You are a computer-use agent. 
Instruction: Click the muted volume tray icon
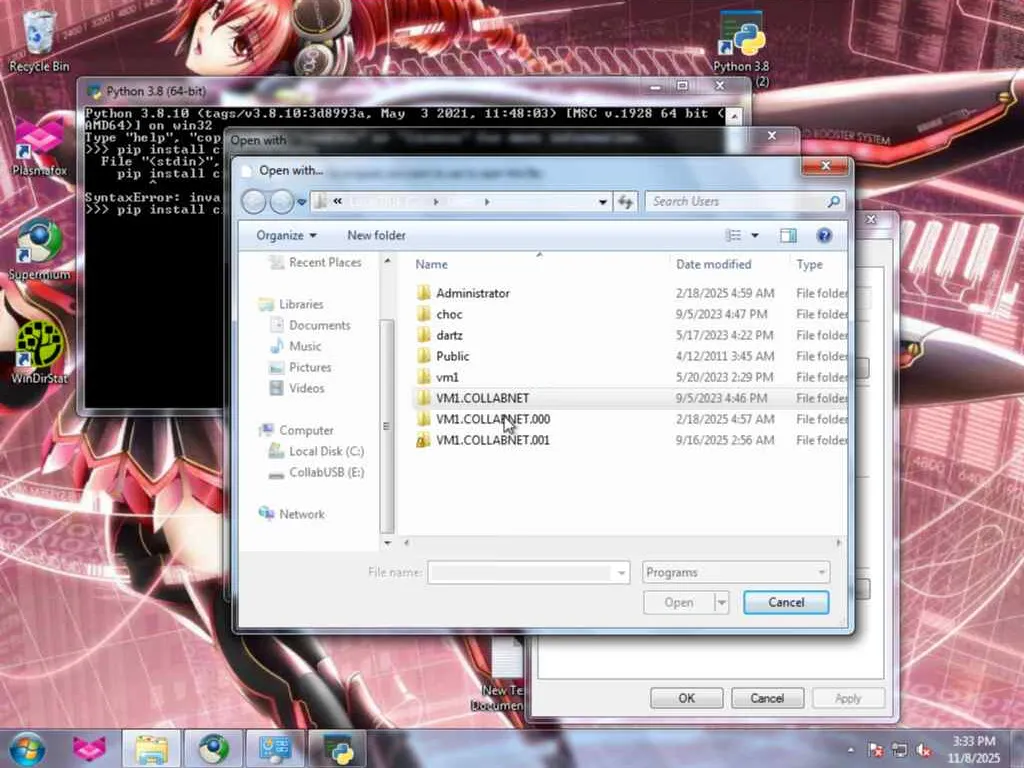coord(923,750)
